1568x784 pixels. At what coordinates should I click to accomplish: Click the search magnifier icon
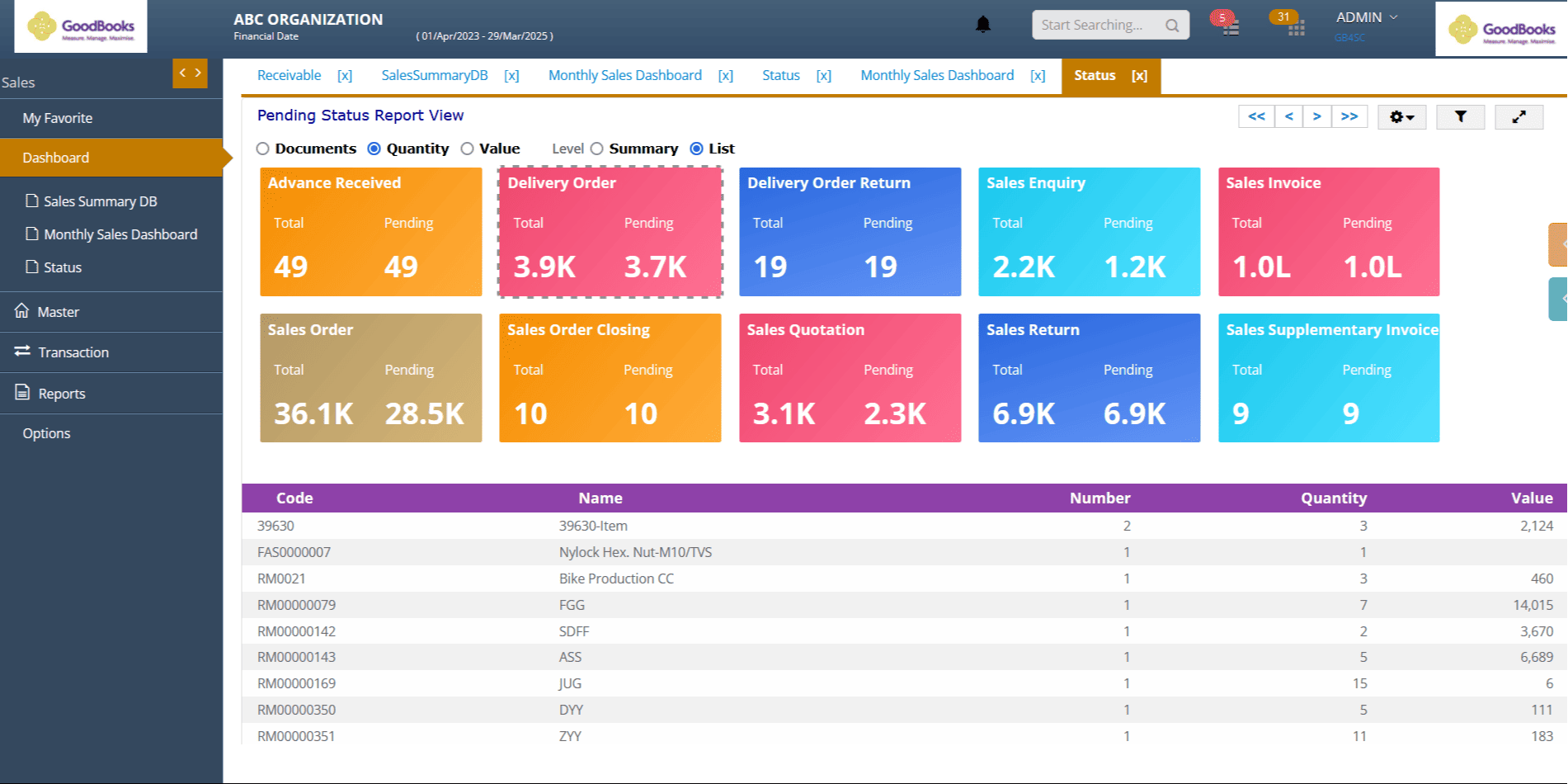[1172, 26]
